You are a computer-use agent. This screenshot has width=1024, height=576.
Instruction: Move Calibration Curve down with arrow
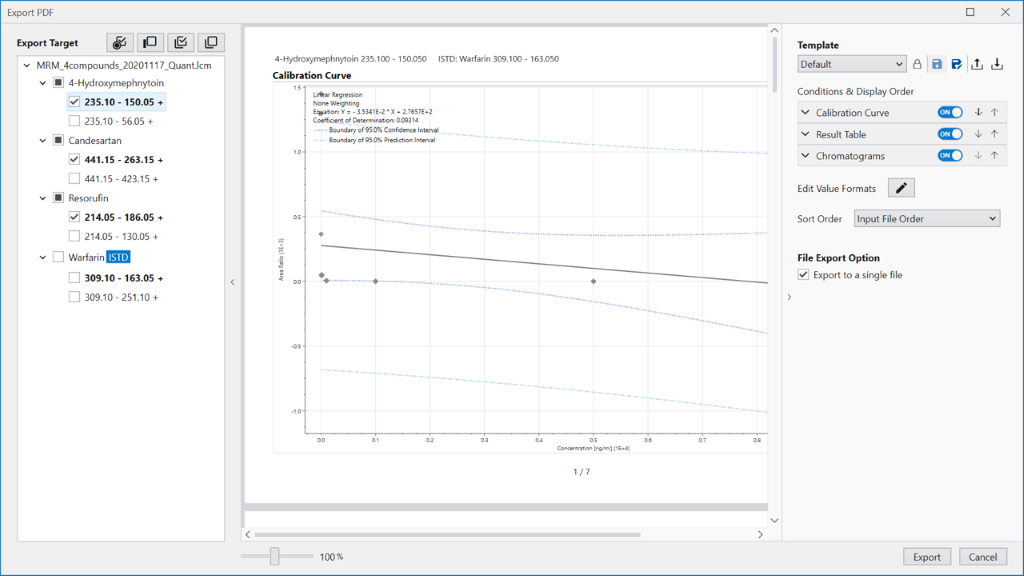978,113
